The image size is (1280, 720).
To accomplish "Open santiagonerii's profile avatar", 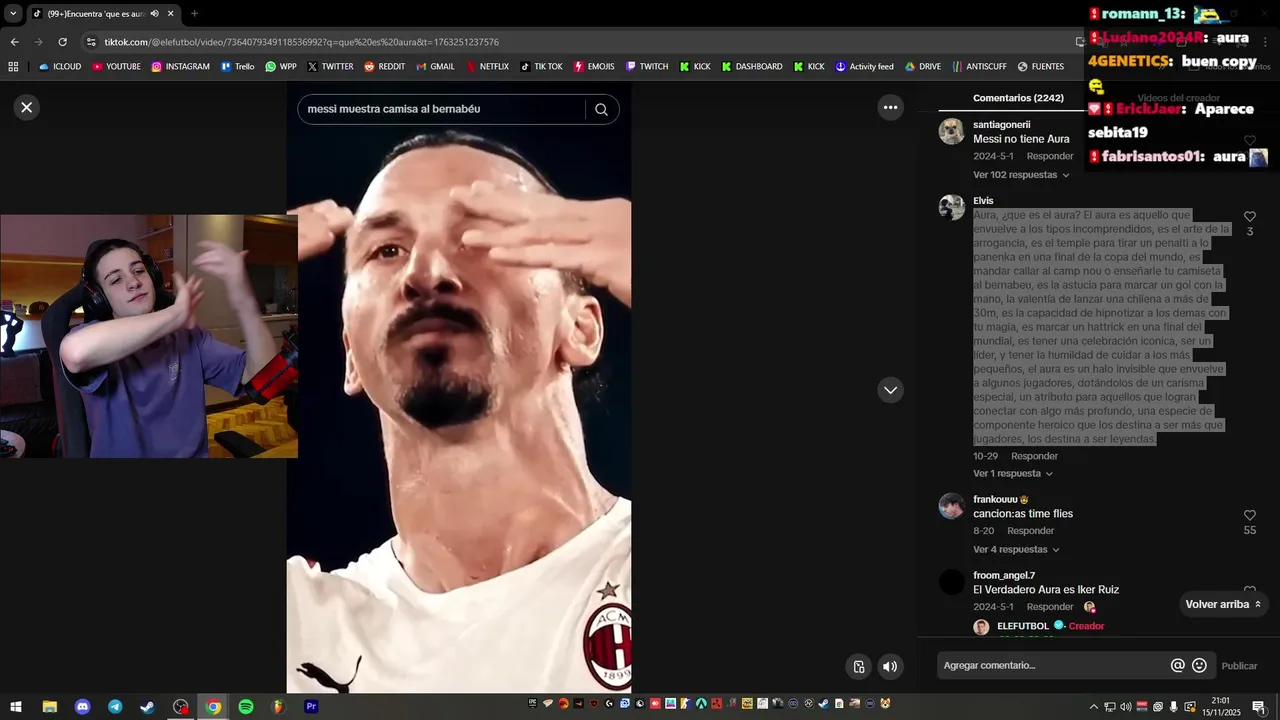I will click(951, 131).
